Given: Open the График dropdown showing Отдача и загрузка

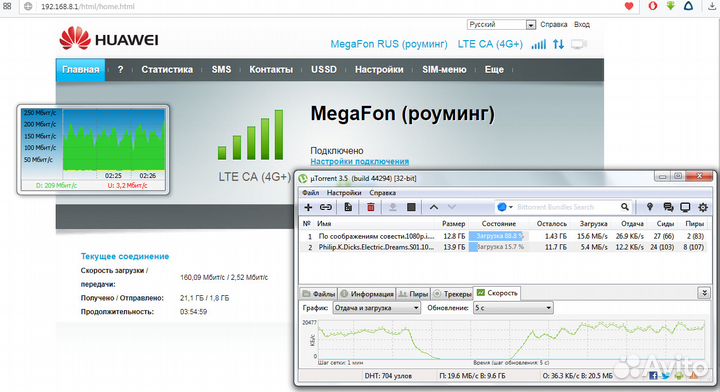Looking at the screenshot, I should click(x=377, y=308).
